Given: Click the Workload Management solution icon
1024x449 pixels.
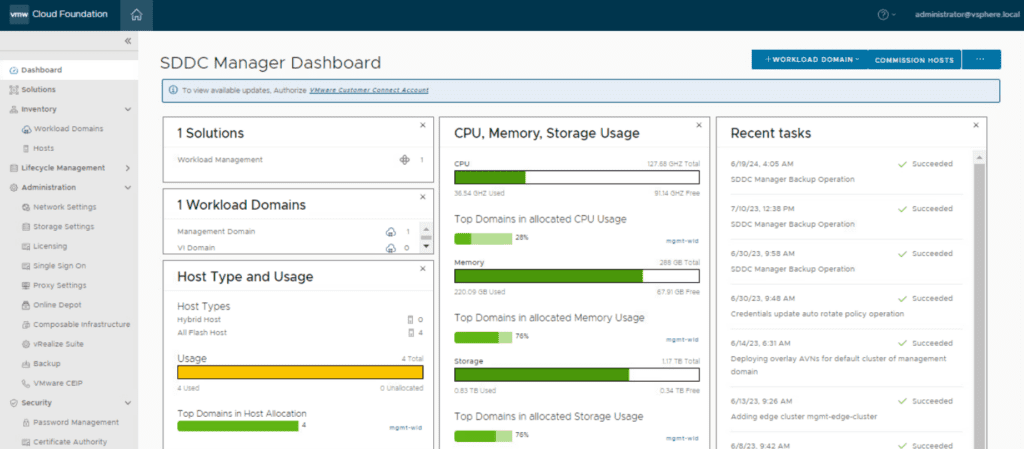Looking at the screenshot, I should (x=404, y=159).
